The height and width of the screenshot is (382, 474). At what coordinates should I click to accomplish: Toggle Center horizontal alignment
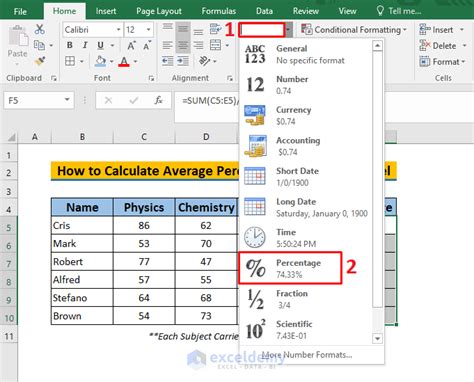[183, 45]
